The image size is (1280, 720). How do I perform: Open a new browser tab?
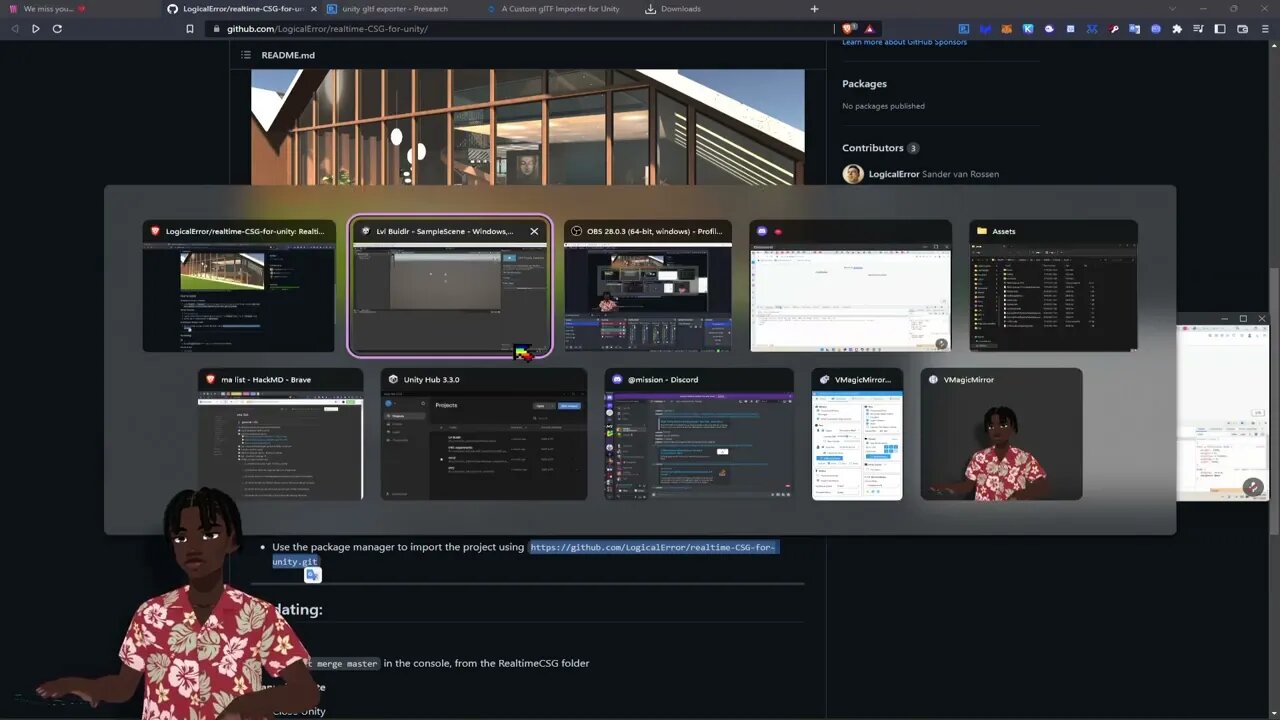(814, 9)
